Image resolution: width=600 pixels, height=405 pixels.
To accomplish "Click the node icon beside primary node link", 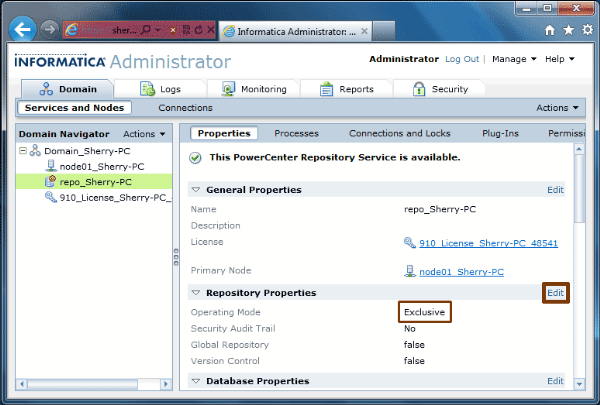I will tap(410, 271).
